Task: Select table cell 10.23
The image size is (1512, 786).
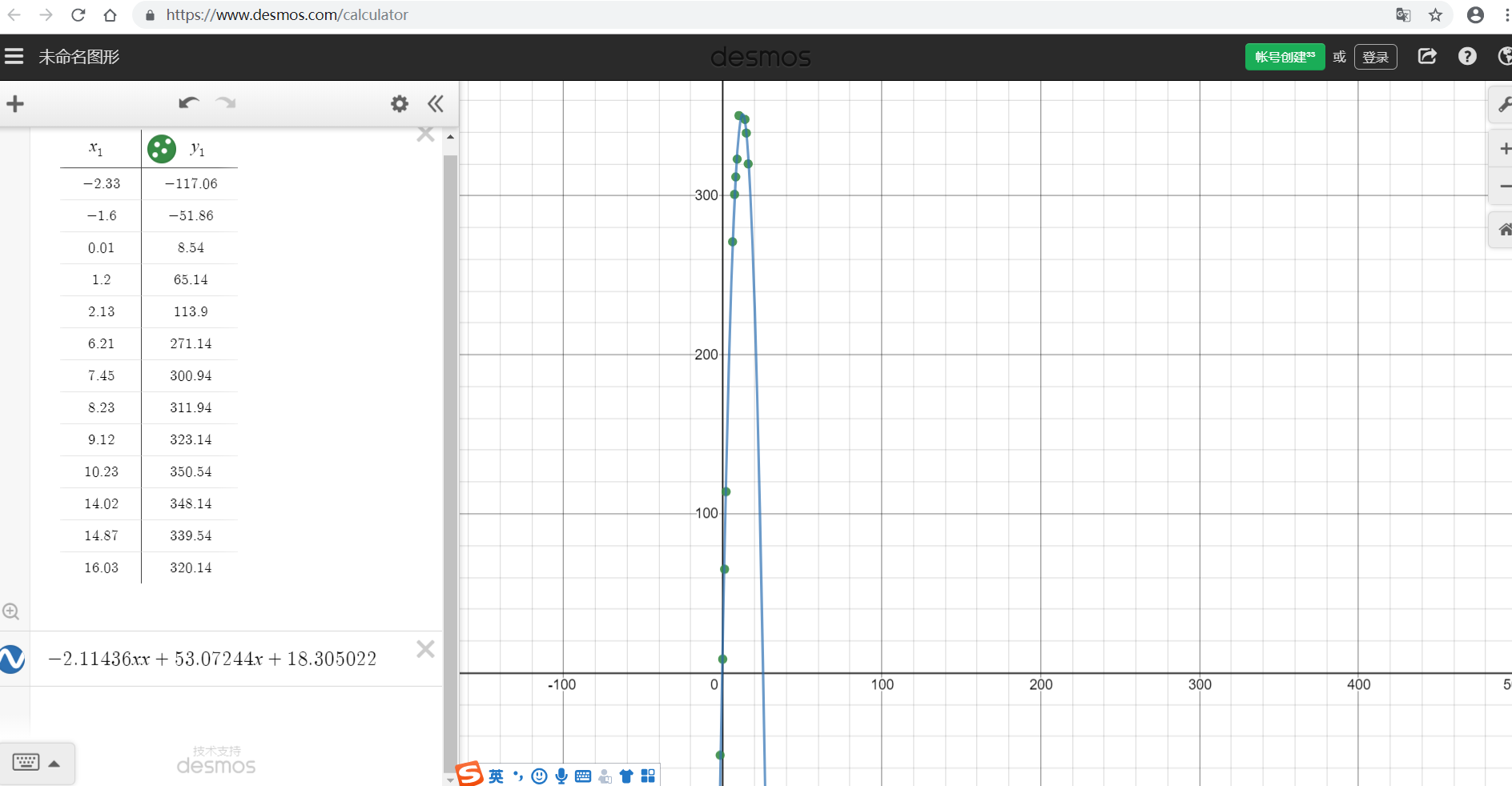Action: tap(101, 471)
